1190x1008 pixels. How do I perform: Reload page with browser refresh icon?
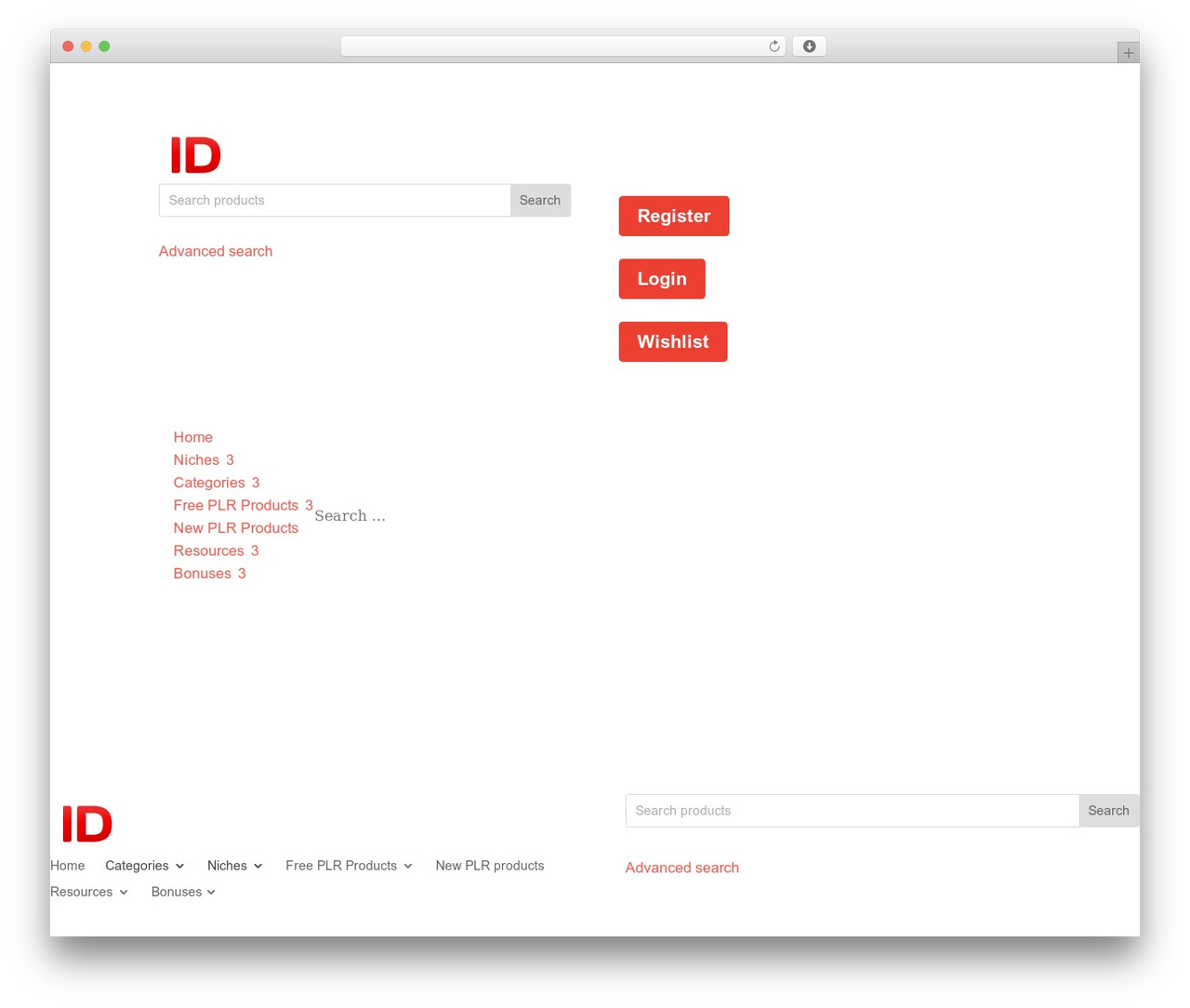(773, 46)
